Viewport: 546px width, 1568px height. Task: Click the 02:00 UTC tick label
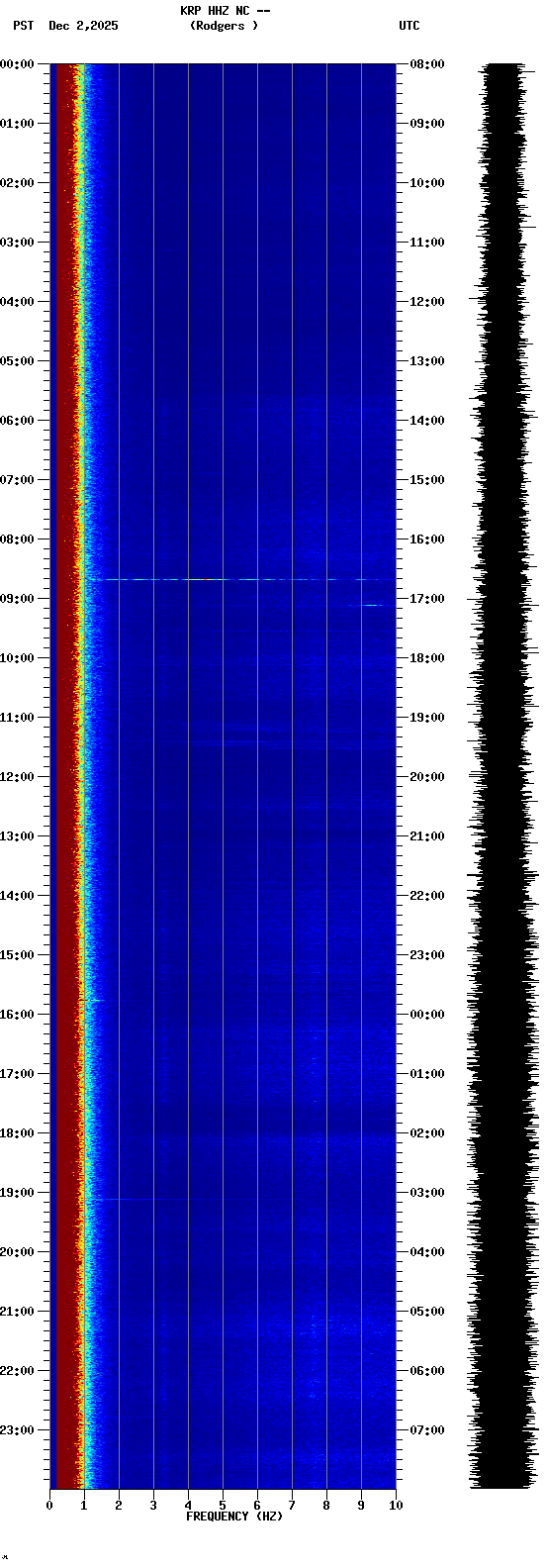pos(426,1133)
